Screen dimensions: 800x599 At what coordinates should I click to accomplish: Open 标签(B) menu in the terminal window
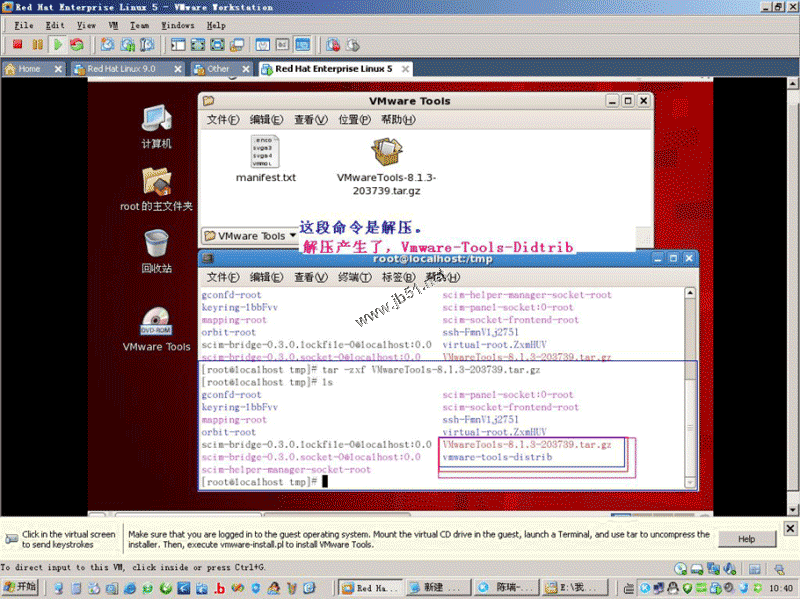pos(398,277)
